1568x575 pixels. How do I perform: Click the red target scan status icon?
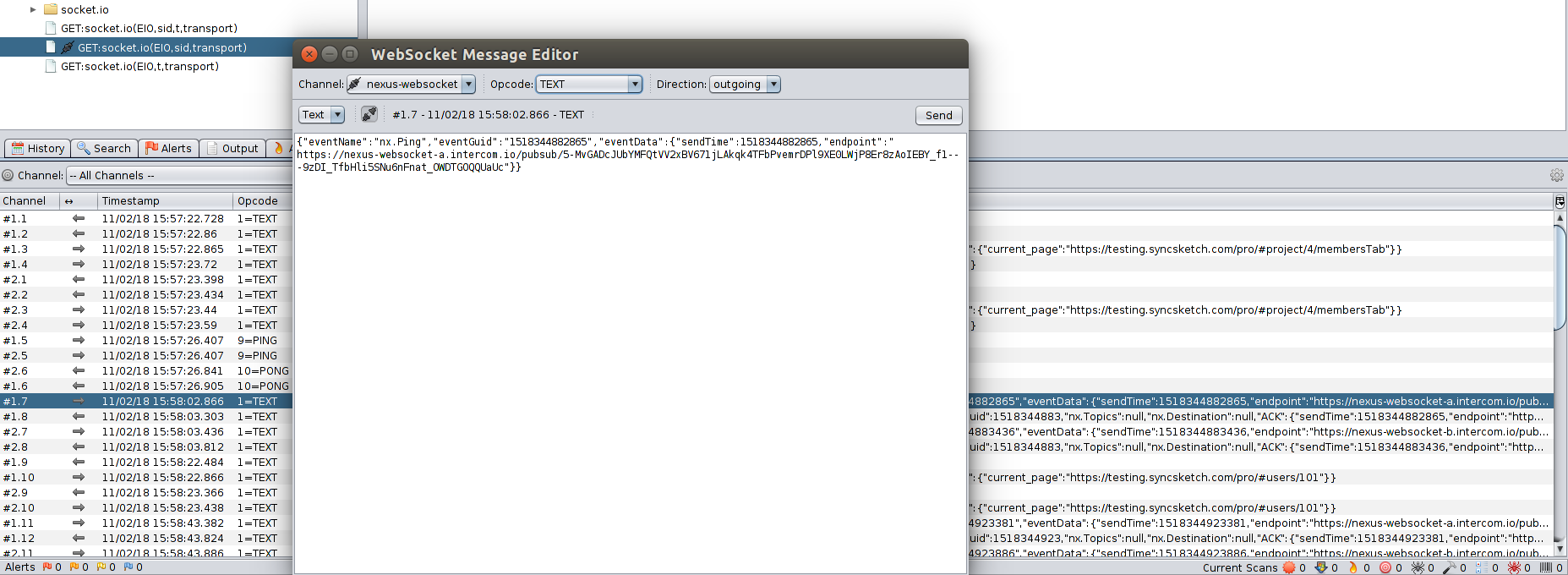click(1385, 567)
